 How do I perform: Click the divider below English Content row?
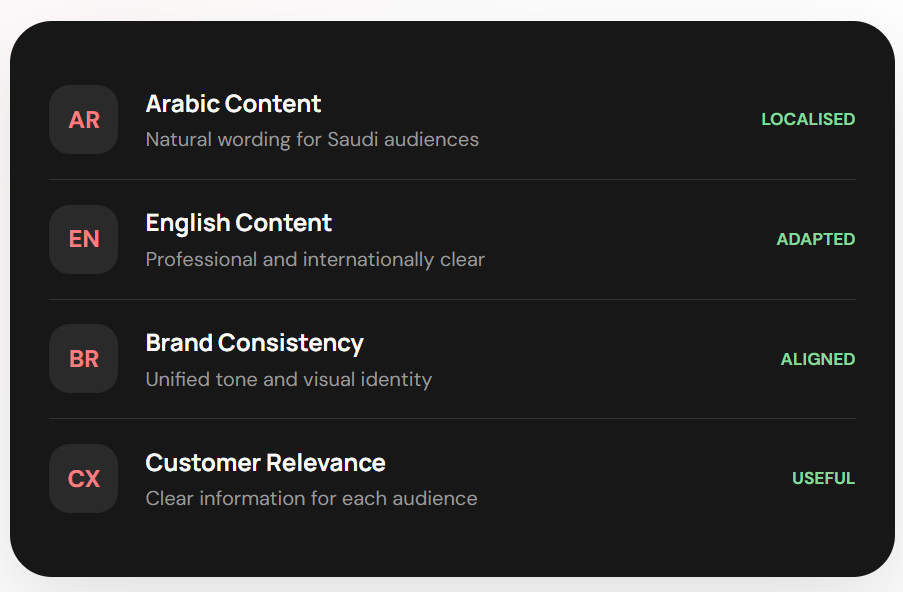(452, 299)
